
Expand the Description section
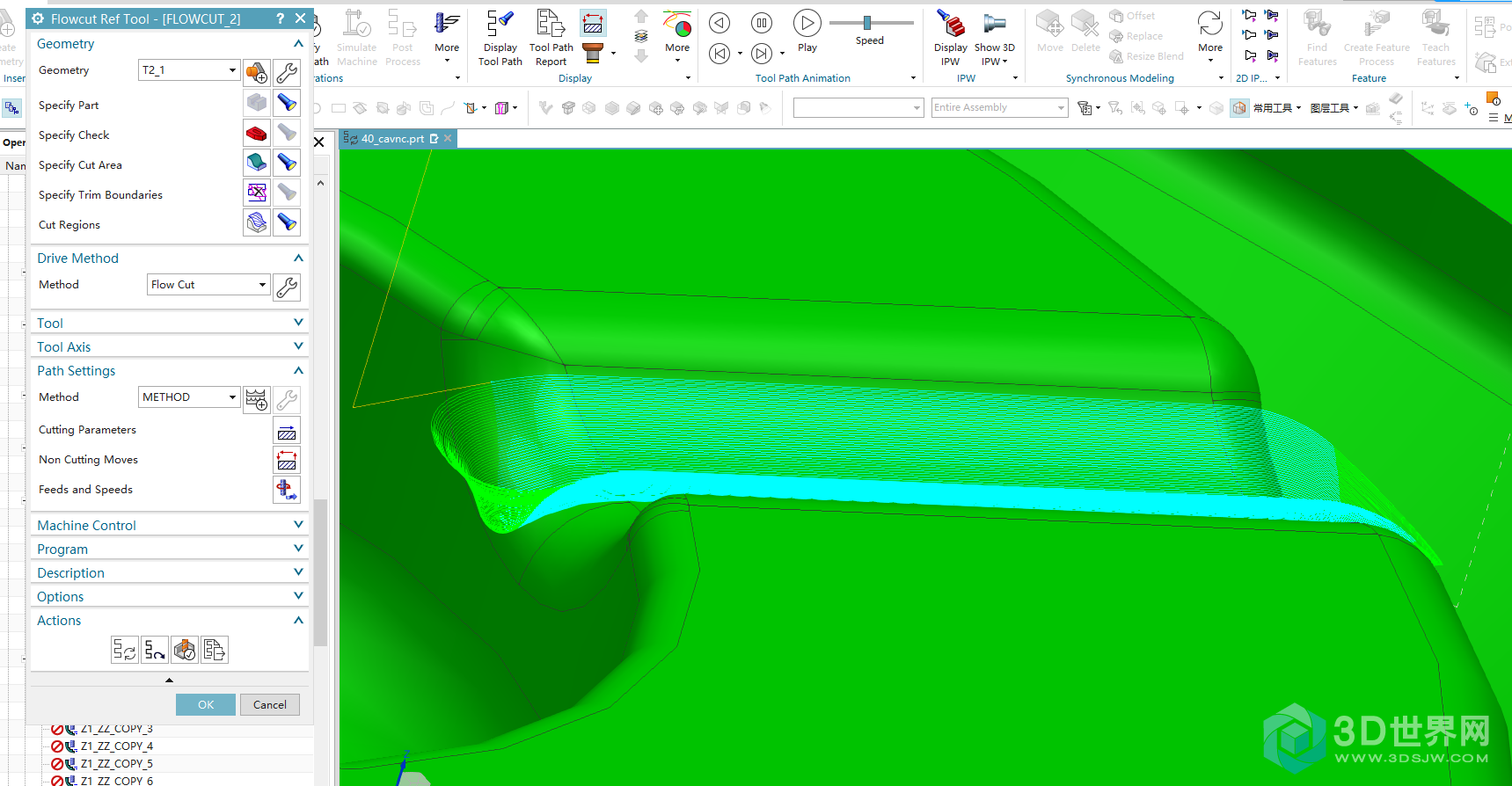point(298,572)
